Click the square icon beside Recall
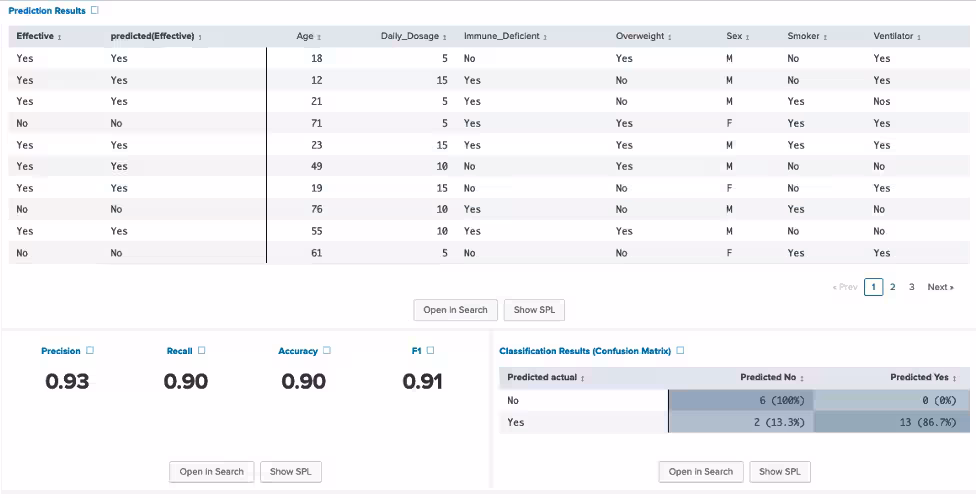 [x=201, y=351]
